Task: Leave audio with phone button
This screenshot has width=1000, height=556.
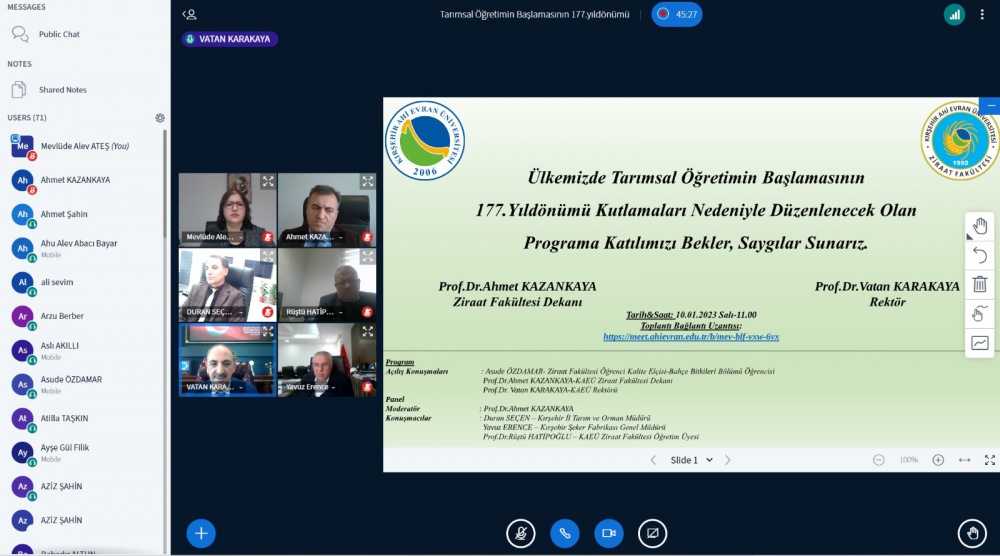Action: coord(565,533)
